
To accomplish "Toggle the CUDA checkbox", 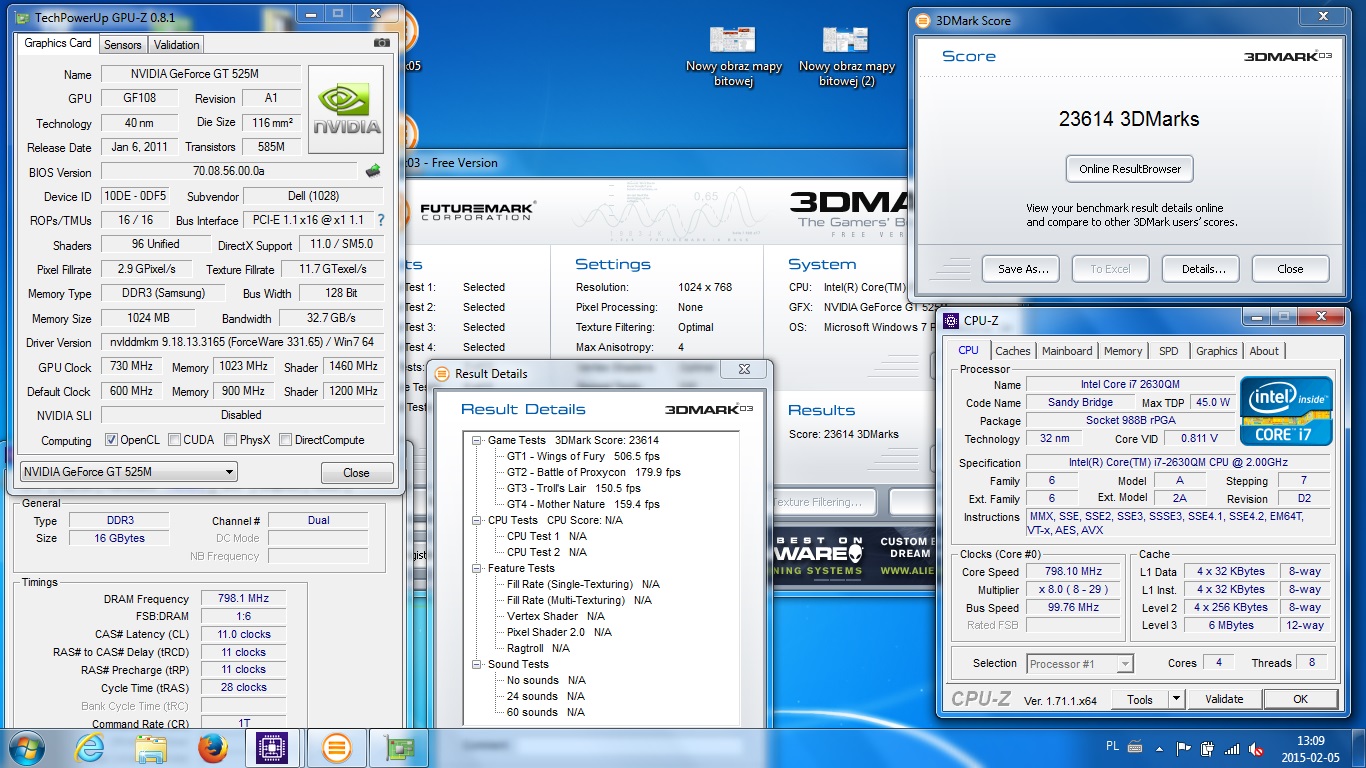I will click(175, 440).
